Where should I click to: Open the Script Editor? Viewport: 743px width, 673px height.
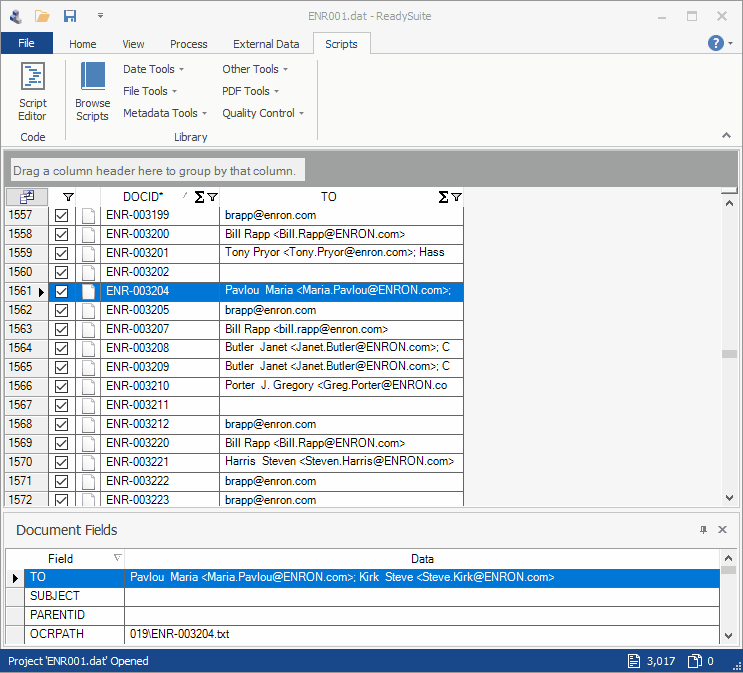point(33,92)
